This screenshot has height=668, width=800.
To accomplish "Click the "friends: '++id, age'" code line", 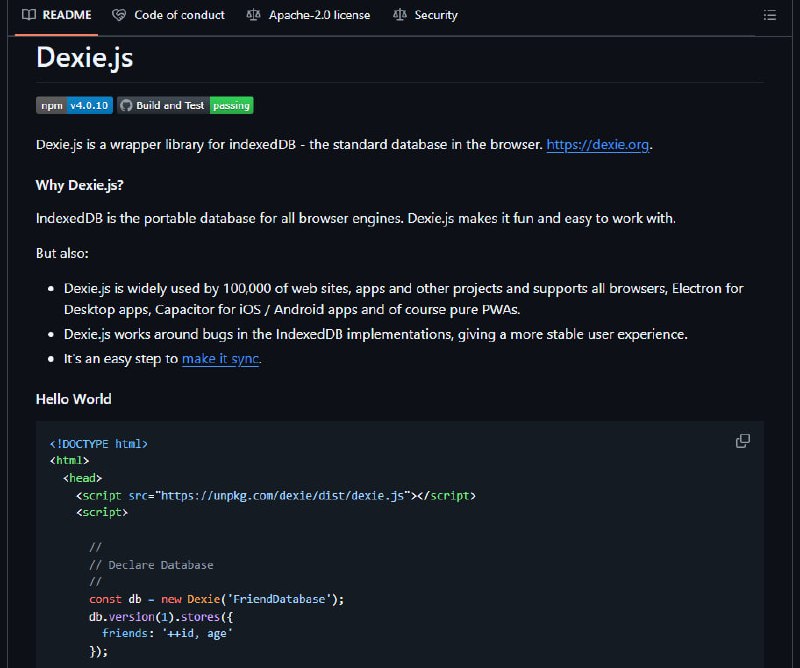I will click(x=167, y=633).
